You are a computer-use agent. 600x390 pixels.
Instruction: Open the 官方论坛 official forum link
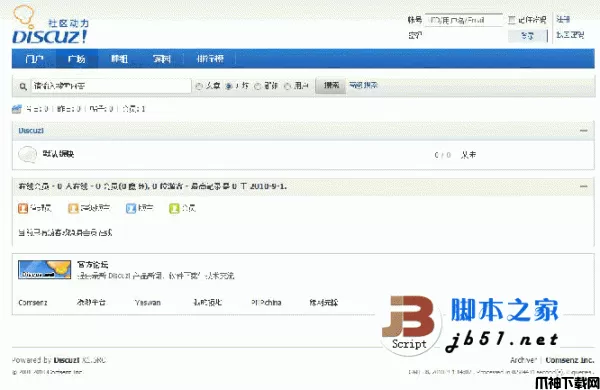pos(92,264)
